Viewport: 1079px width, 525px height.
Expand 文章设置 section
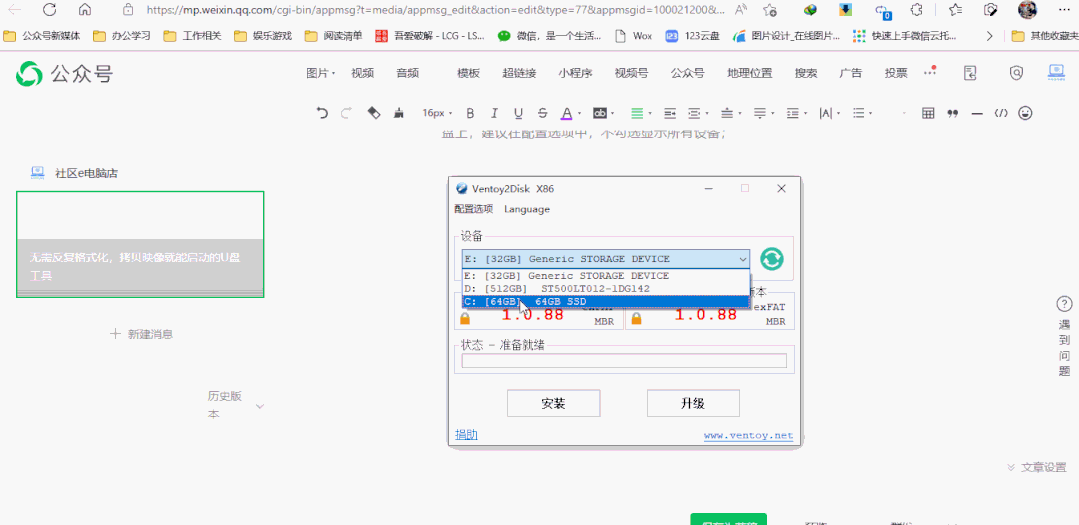pyautogui.click(x=1036, y=467)
